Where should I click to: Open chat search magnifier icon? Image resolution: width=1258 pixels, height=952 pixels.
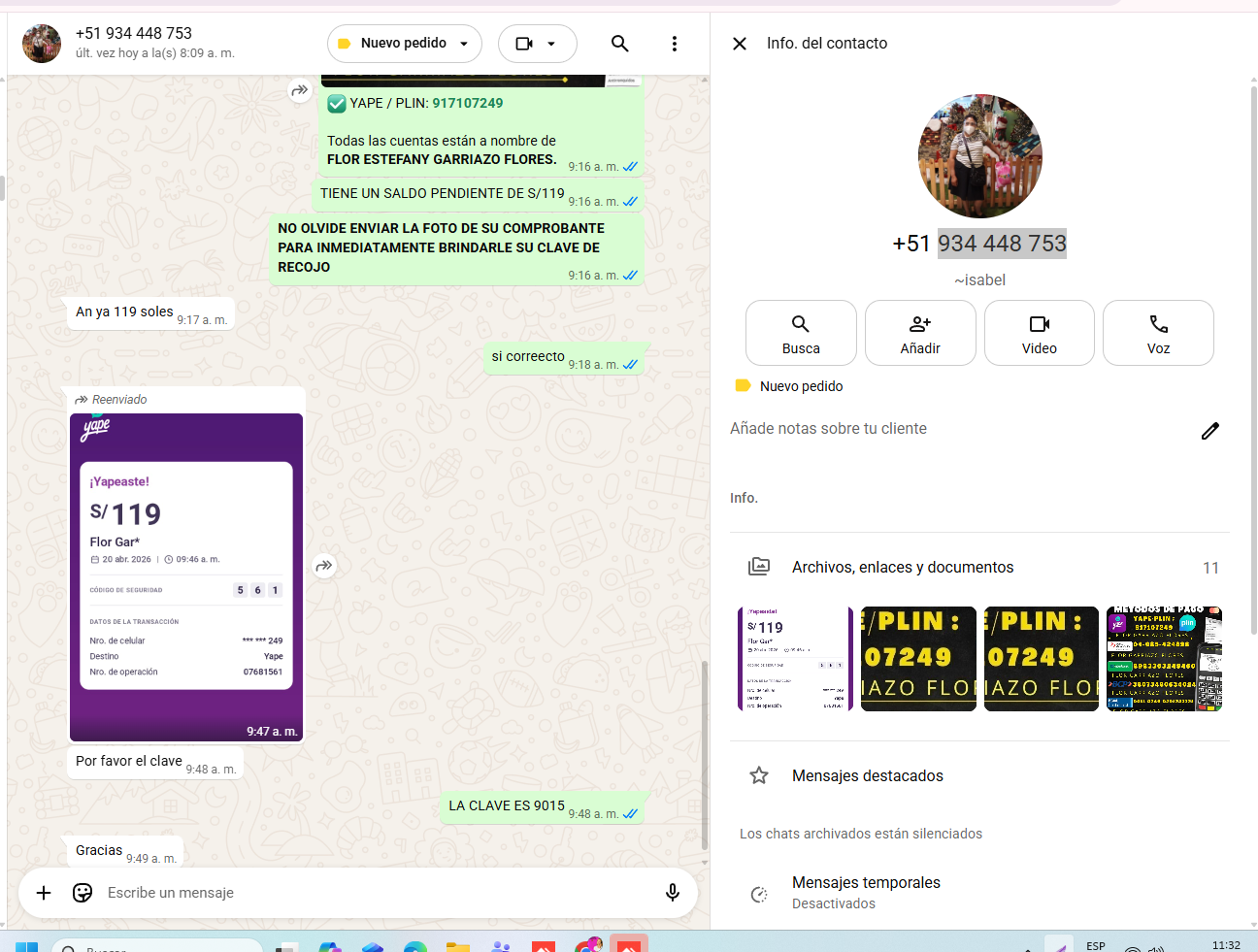[x=619, y=44]
